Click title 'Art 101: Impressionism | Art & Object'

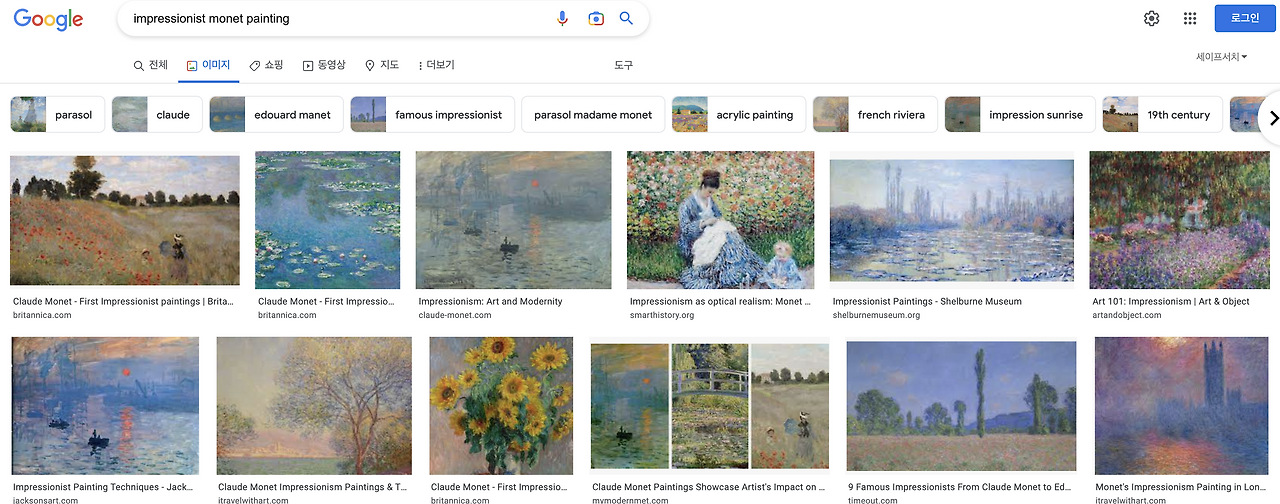pyautogui.click(x=1171, y=301)
